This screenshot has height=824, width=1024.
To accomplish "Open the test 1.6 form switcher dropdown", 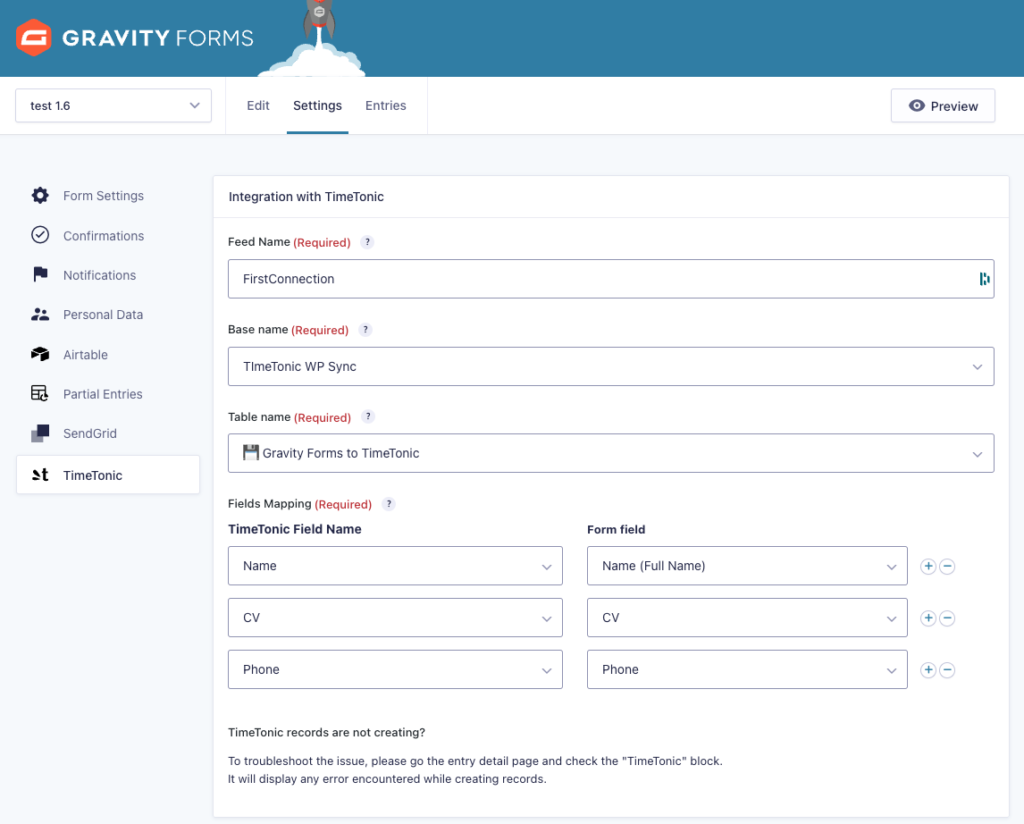I will click(113, 106).
